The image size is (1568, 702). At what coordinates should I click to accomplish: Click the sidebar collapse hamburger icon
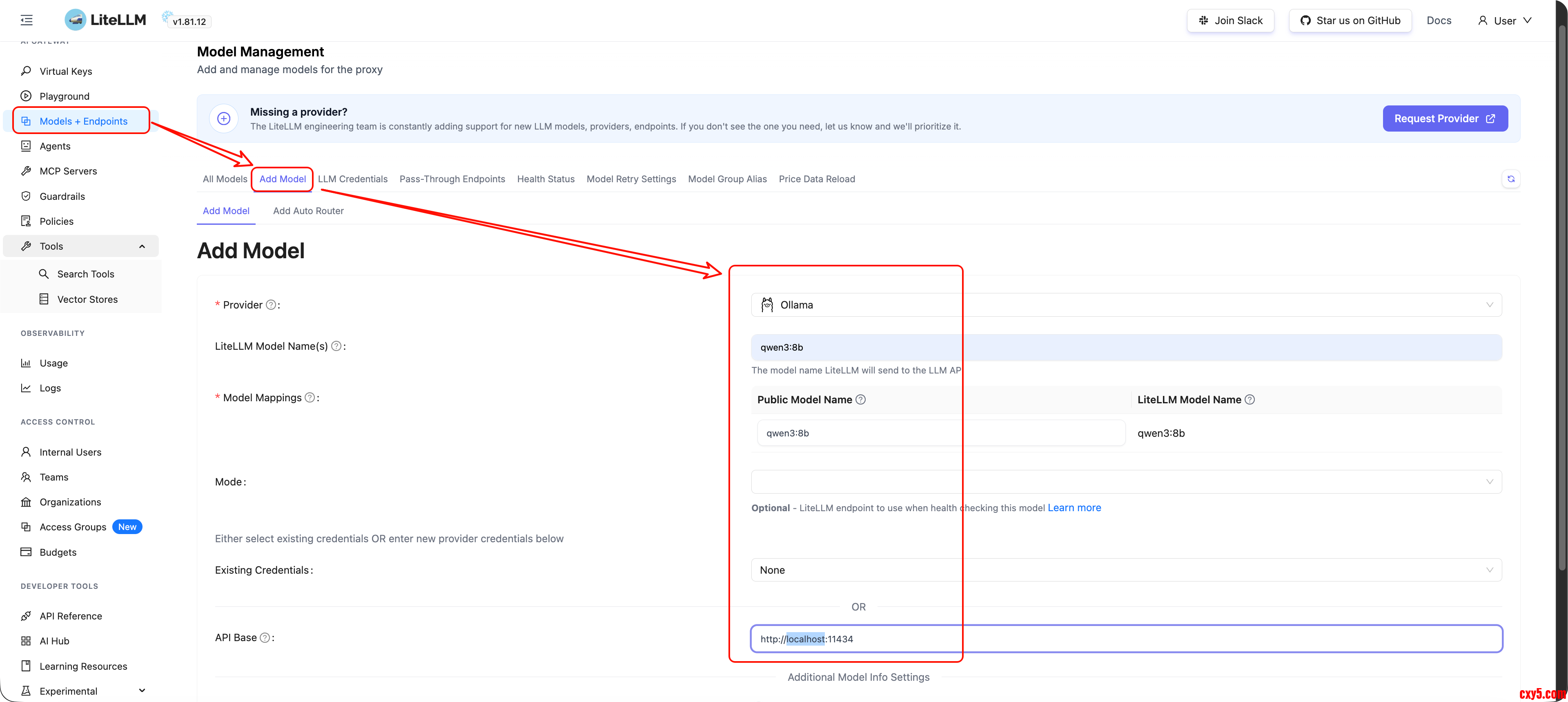pos(26,20)
